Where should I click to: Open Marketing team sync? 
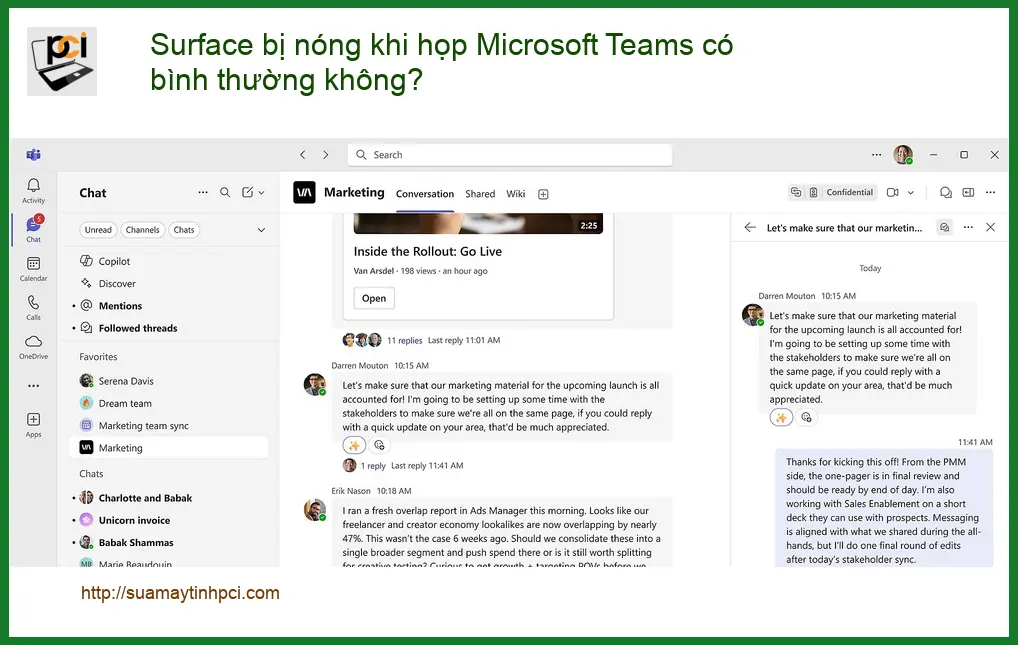[169, 425]
